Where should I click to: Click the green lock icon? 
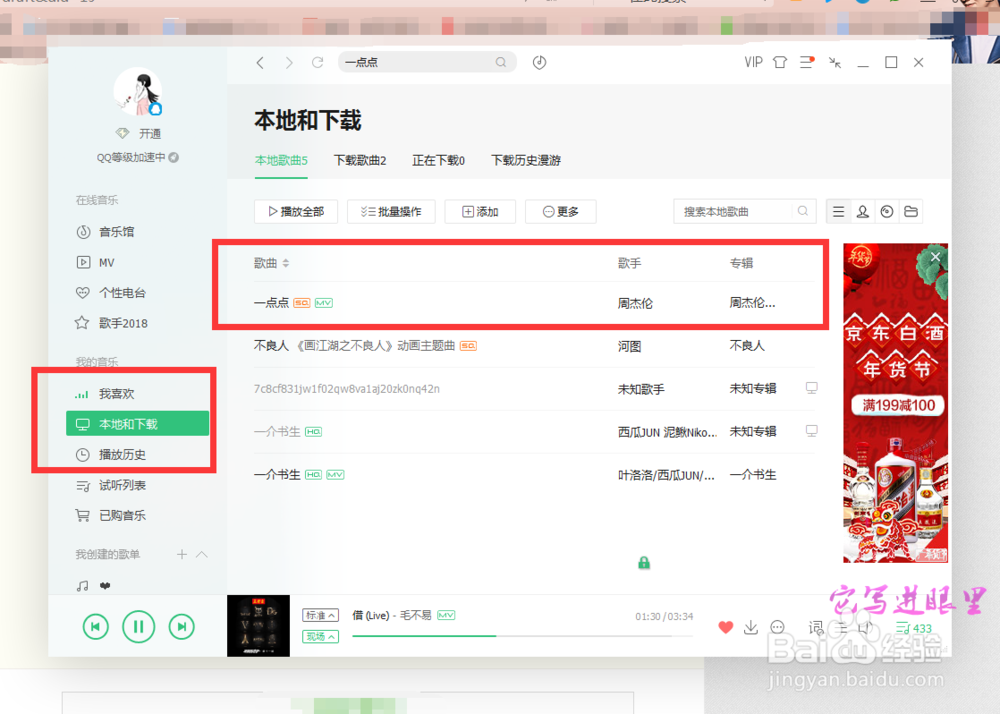pyautogui.click(x=644, y=562)
